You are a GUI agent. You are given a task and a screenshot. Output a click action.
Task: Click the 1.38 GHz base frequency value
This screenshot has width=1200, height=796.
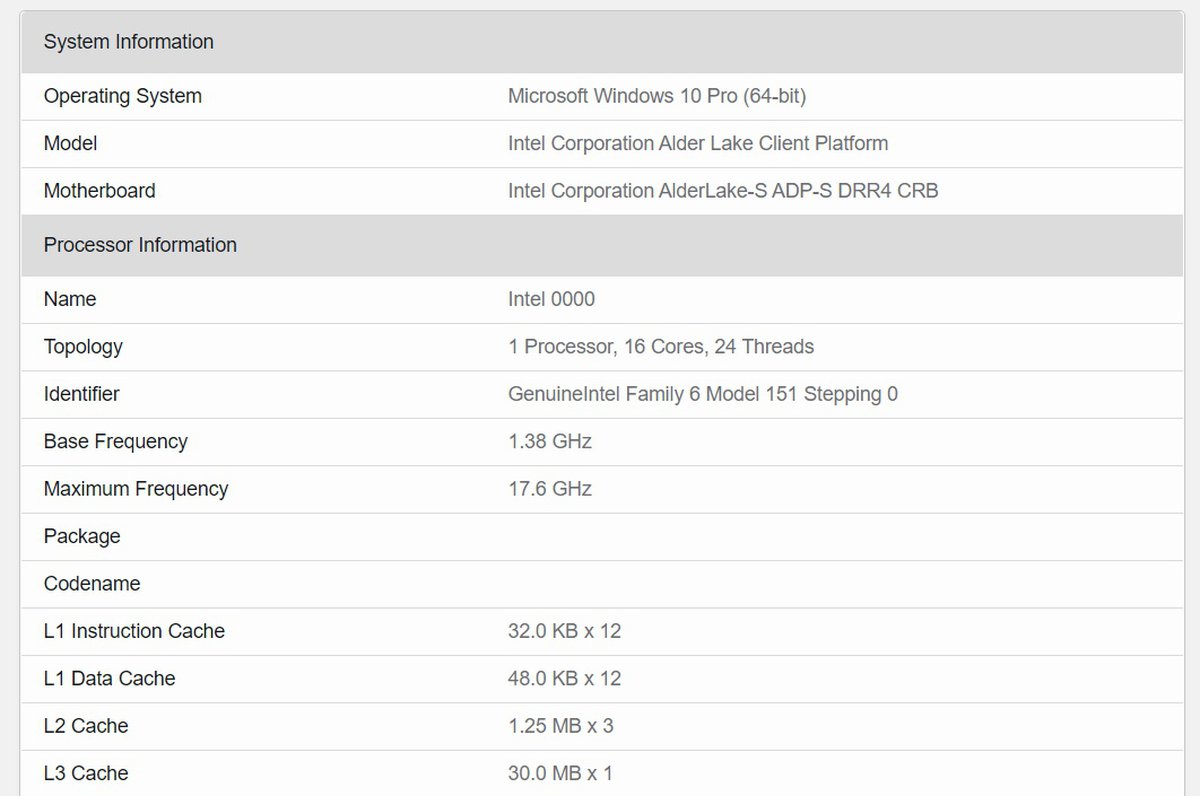[x=549, y=441]
